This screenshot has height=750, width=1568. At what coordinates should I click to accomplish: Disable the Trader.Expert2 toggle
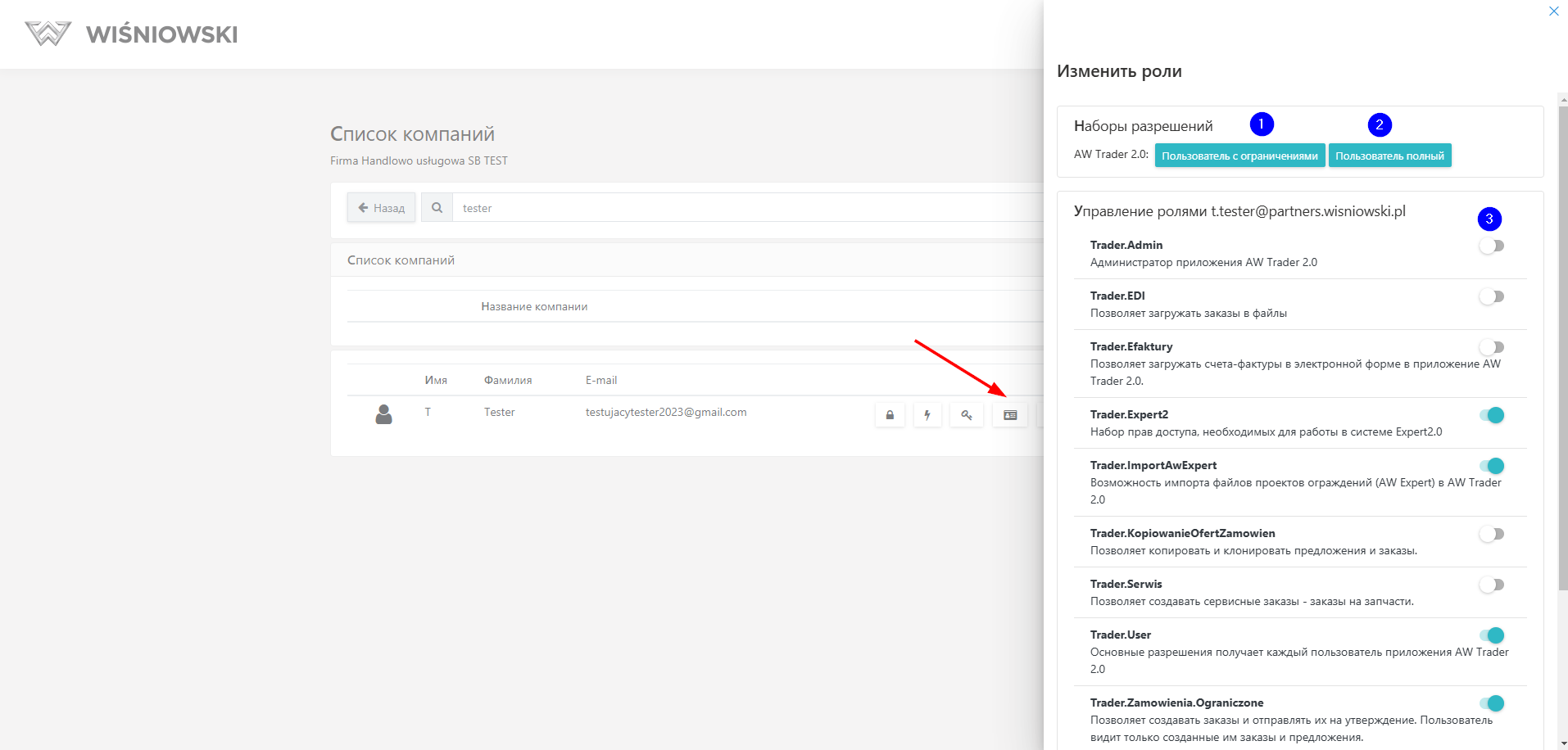tap(1492, 415)
